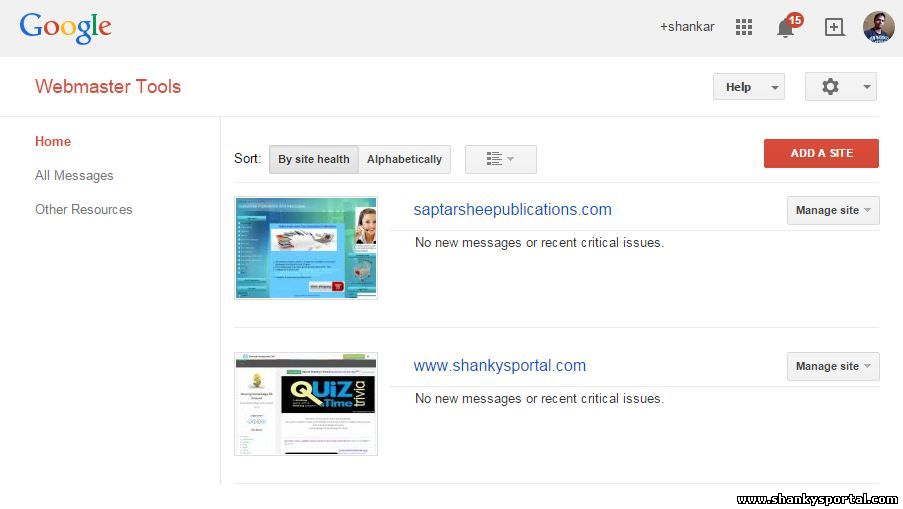Viewport: 903px width, 509px height.
Task: Click the shankysportal "No new messages" status text
Action: [539, 399]
